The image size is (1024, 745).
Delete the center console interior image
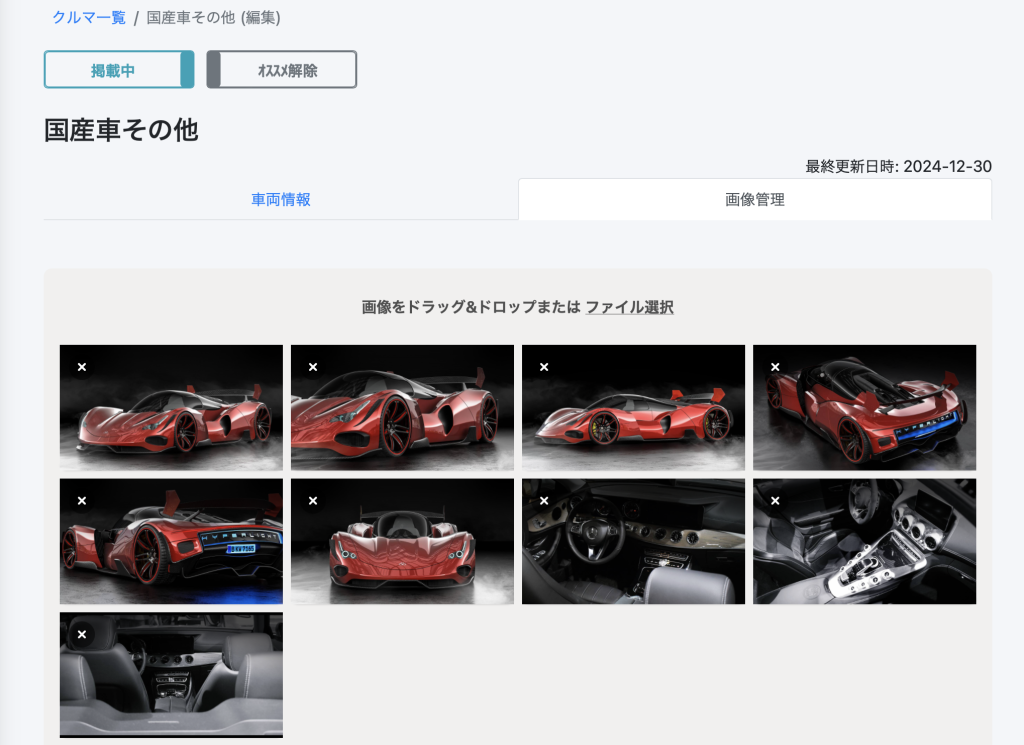pos(775,501)
